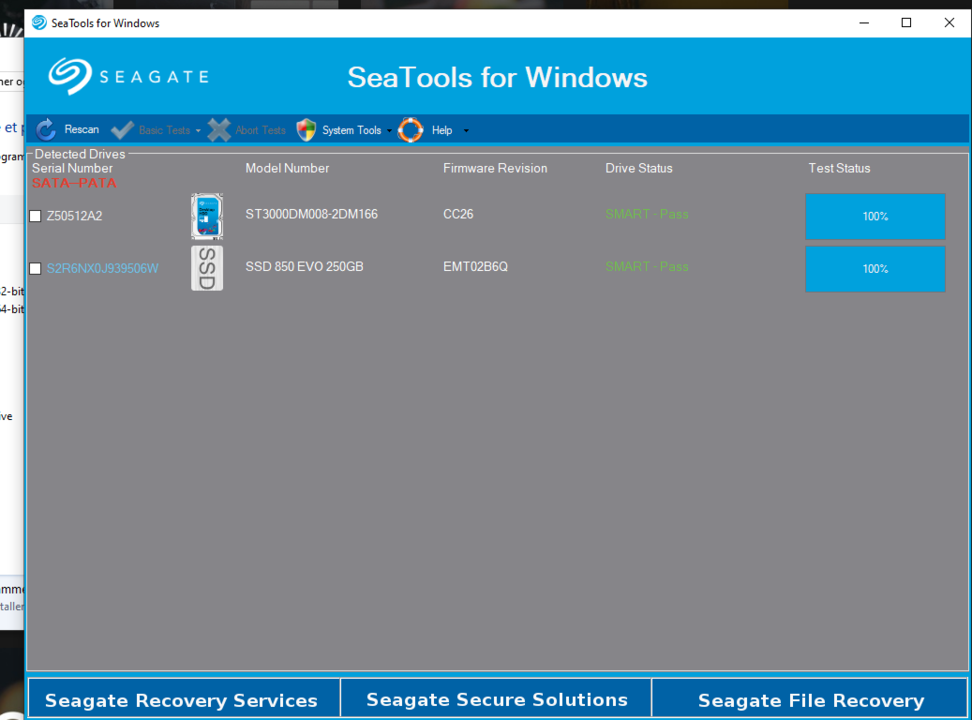Click the SATA--PATA red group label
This screenshot has width=972, height=720.
click(74, 183)
